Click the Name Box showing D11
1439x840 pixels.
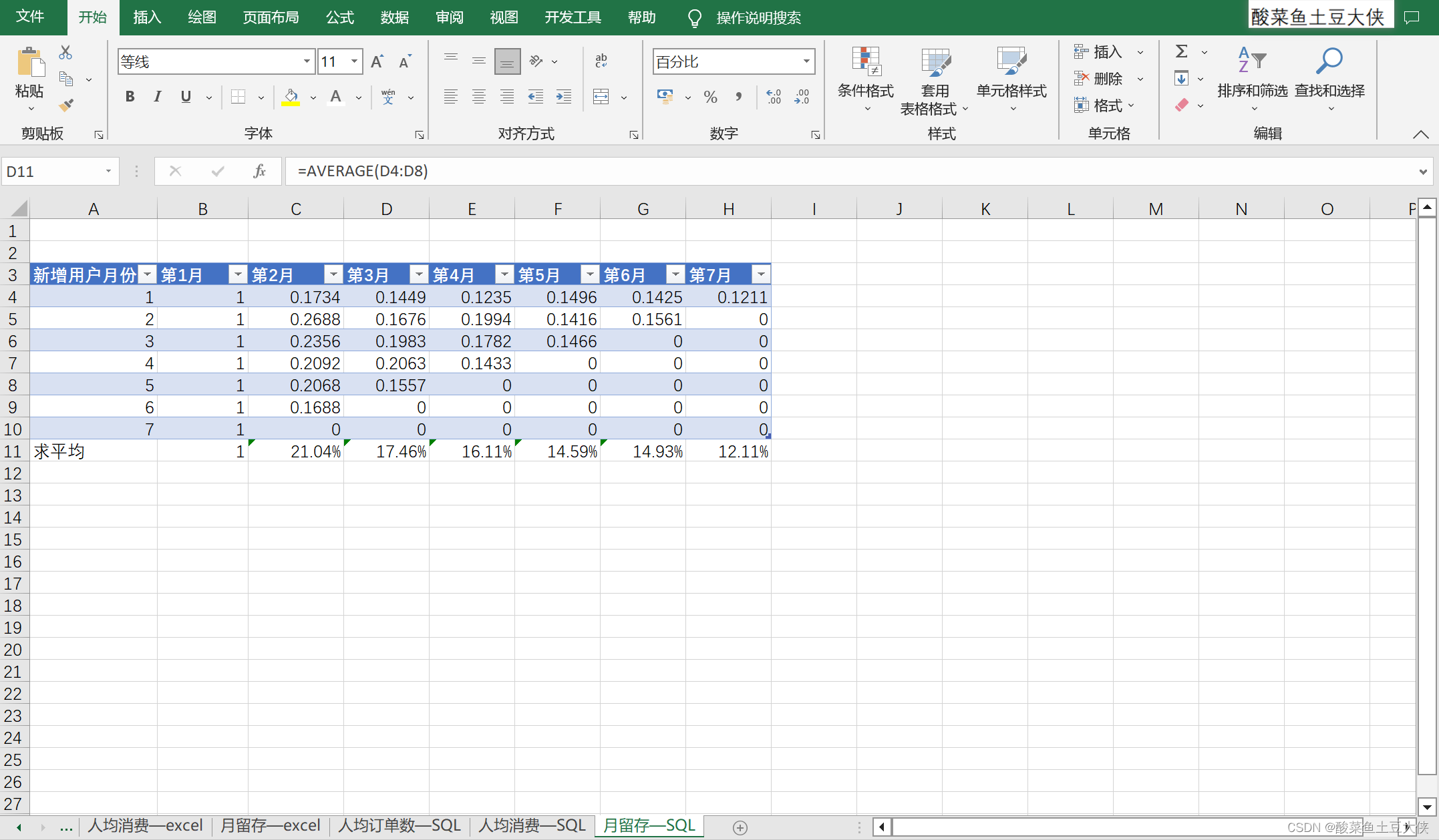53,172
